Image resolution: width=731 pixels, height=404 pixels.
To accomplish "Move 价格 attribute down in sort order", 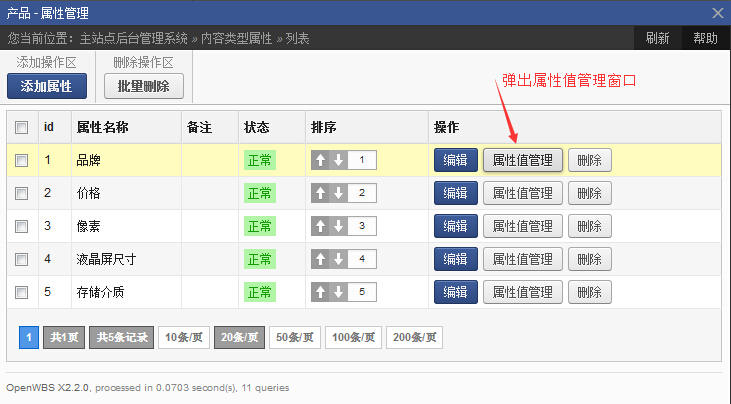I will pyautogui.click(x=338, y=193).
